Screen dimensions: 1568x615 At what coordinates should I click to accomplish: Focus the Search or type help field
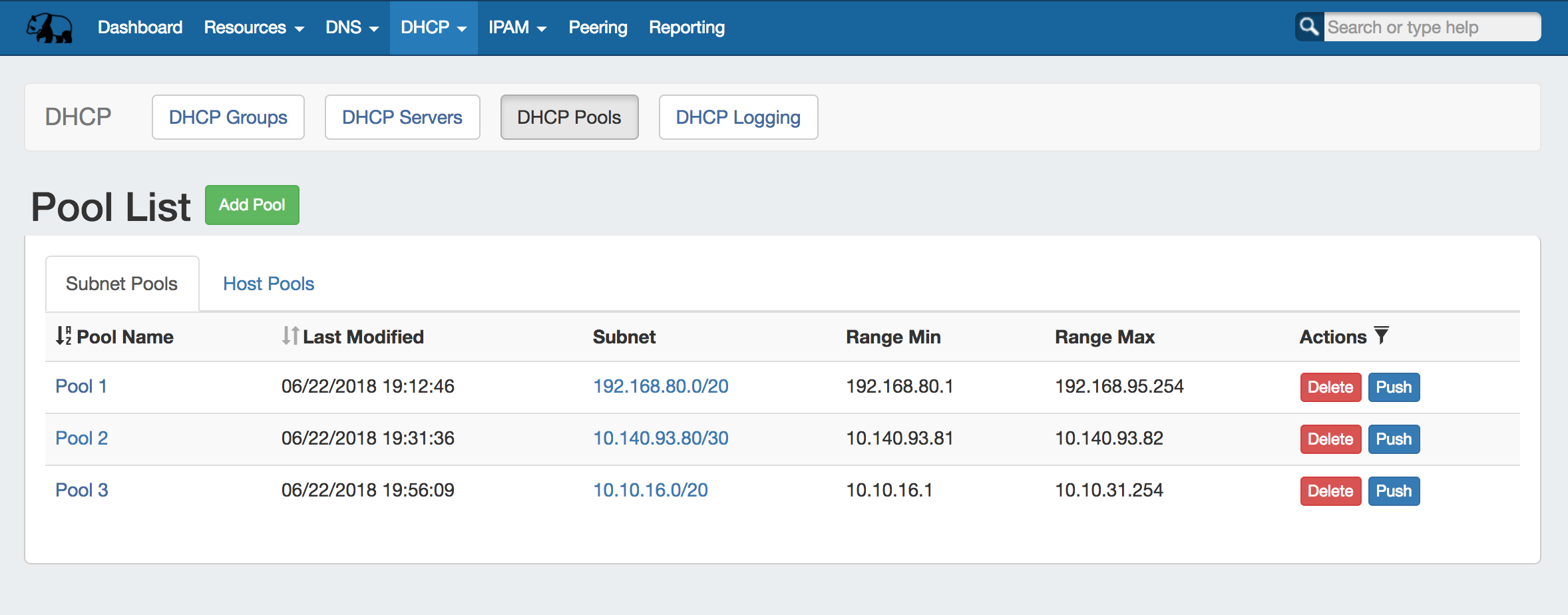(1431, 27)
